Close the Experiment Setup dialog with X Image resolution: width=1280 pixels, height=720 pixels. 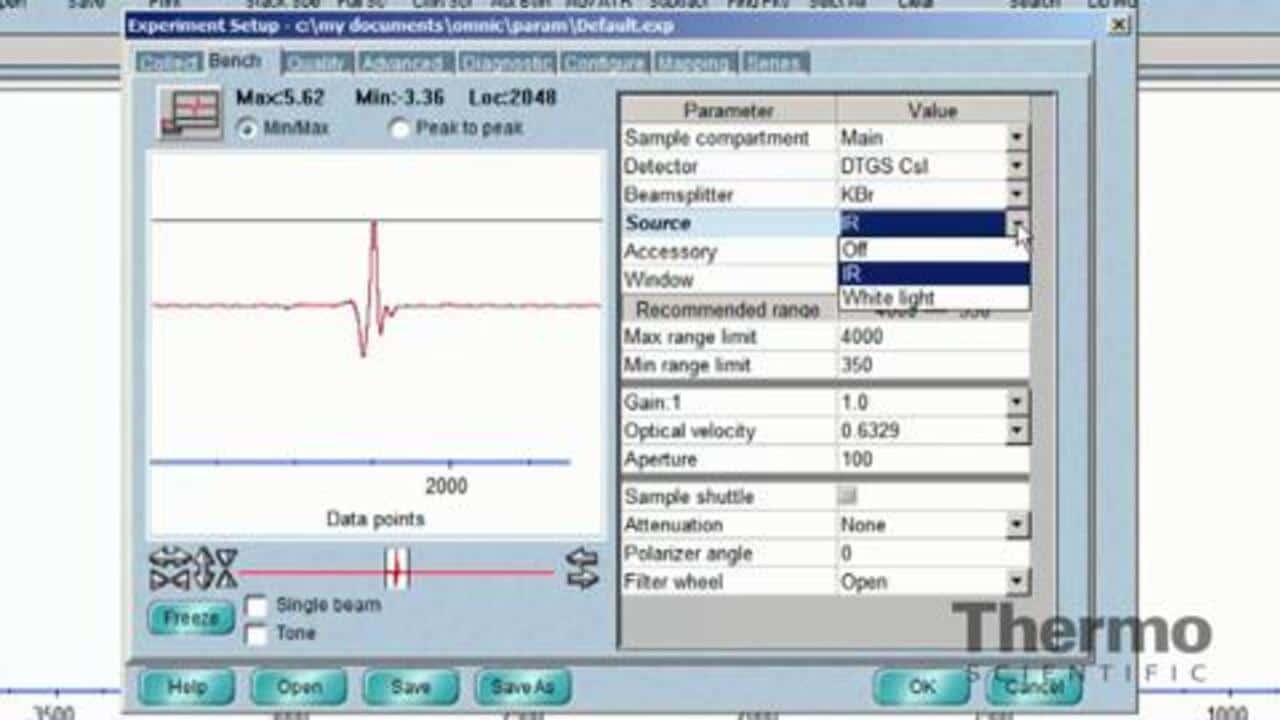point(1119,25)
